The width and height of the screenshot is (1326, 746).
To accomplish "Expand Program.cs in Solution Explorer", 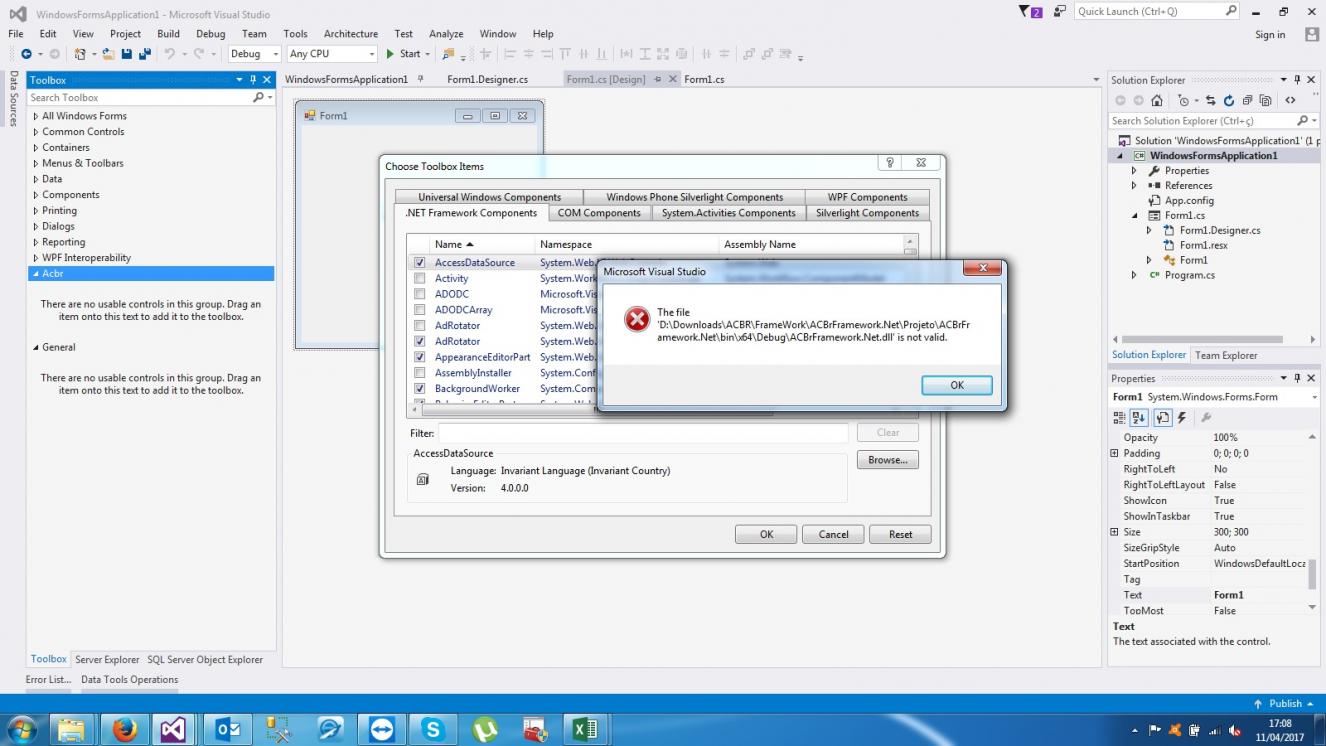I will (x=1134, y=275).
